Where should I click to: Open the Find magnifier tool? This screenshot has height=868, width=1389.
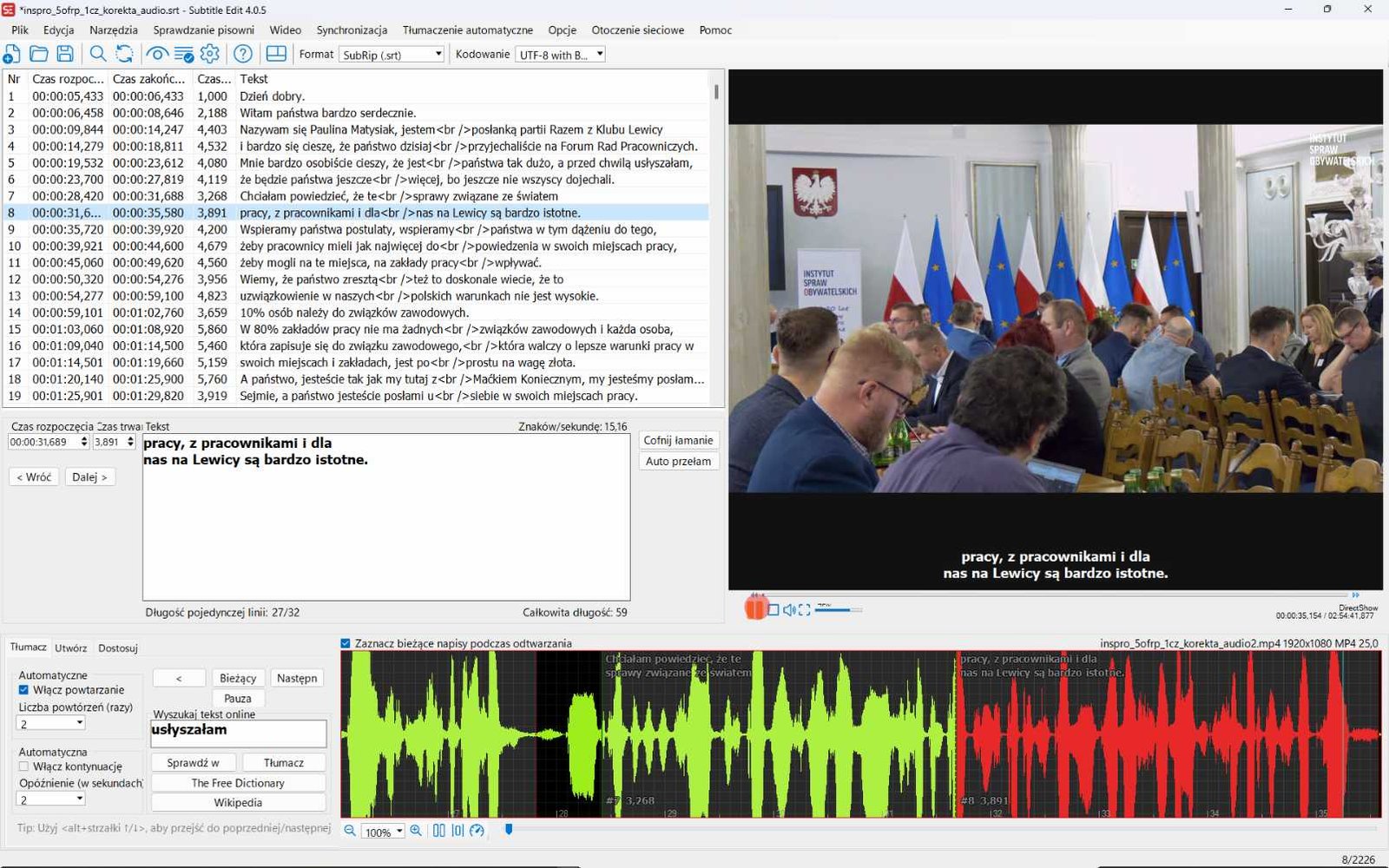(98, 54)
